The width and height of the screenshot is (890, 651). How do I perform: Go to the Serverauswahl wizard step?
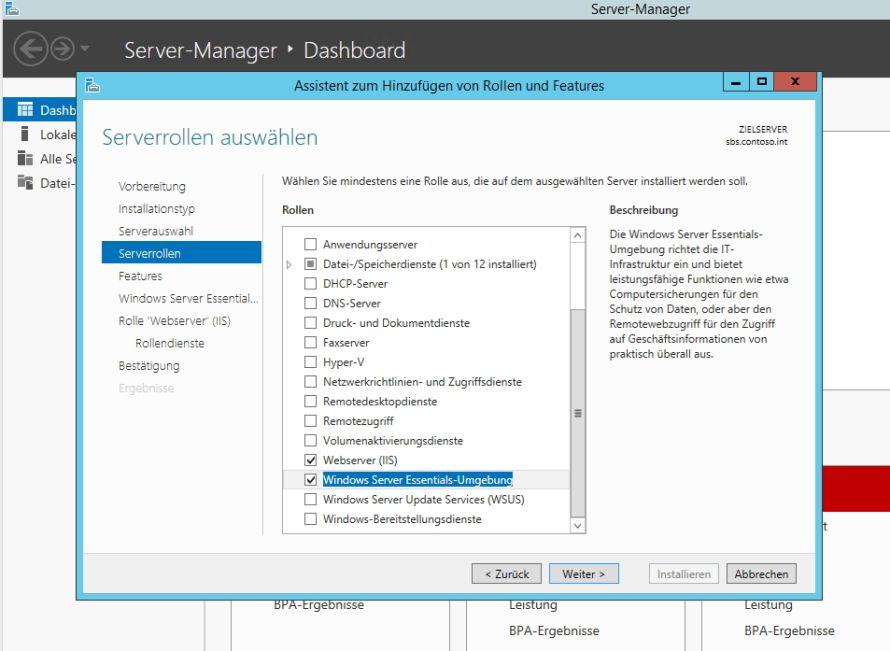point(156,231)
